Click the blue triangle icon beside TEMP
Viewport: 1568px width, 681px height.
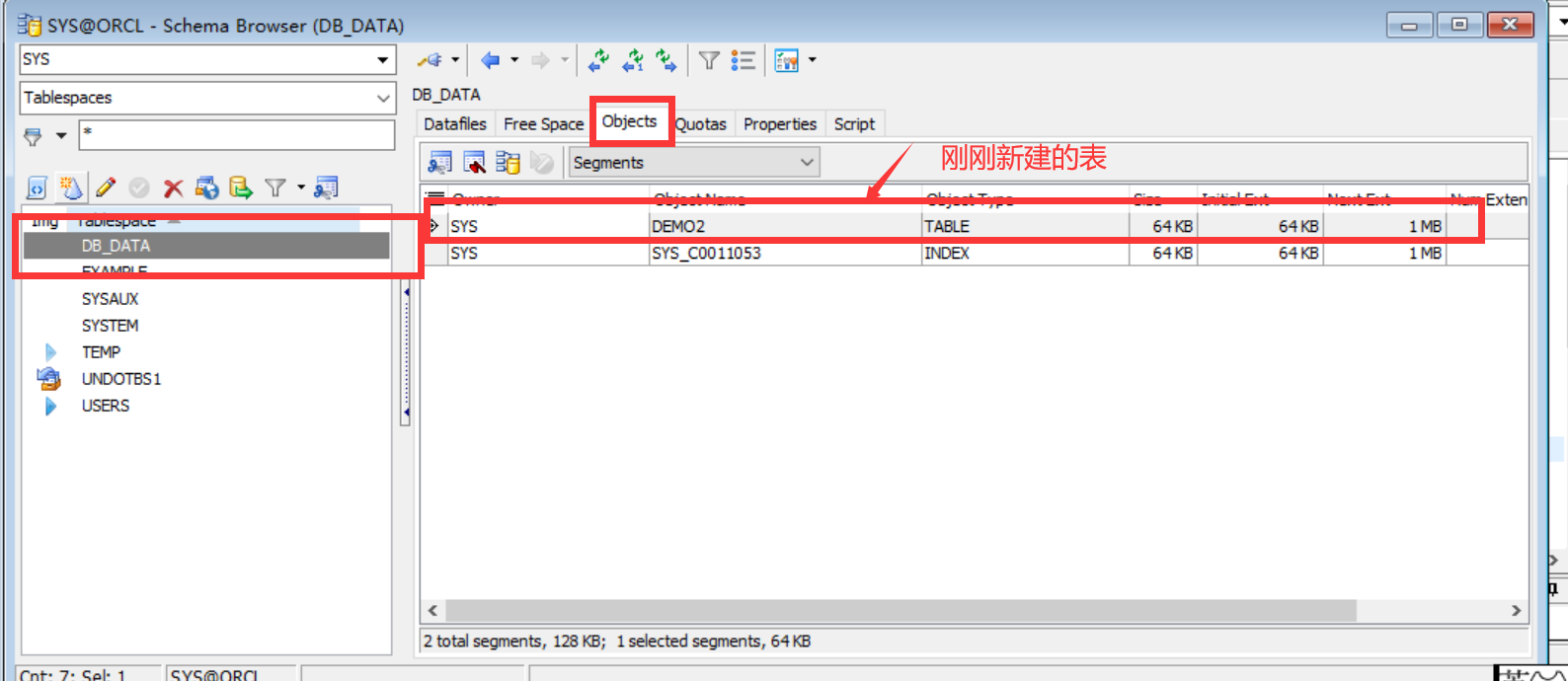50,352
